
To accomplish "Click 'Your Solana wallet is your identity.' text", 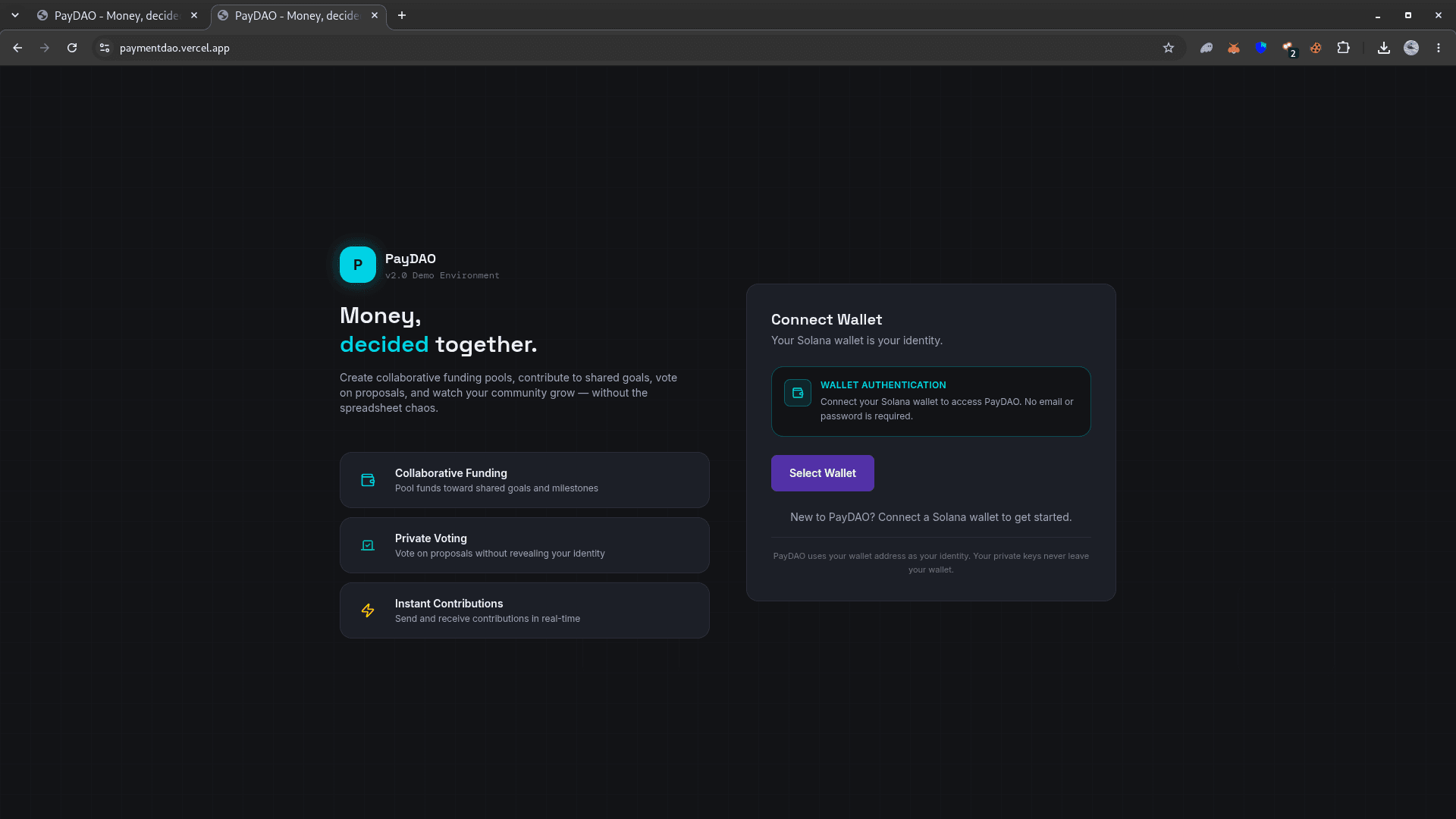I will [857, 340].
